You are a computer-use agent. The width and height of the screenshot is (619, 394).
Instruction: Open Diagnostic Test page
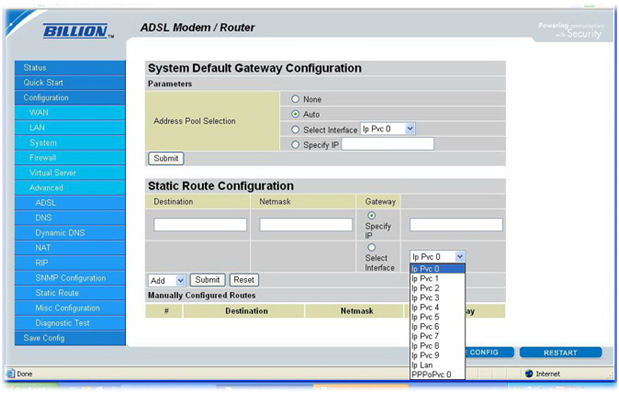tap(70, 323)
